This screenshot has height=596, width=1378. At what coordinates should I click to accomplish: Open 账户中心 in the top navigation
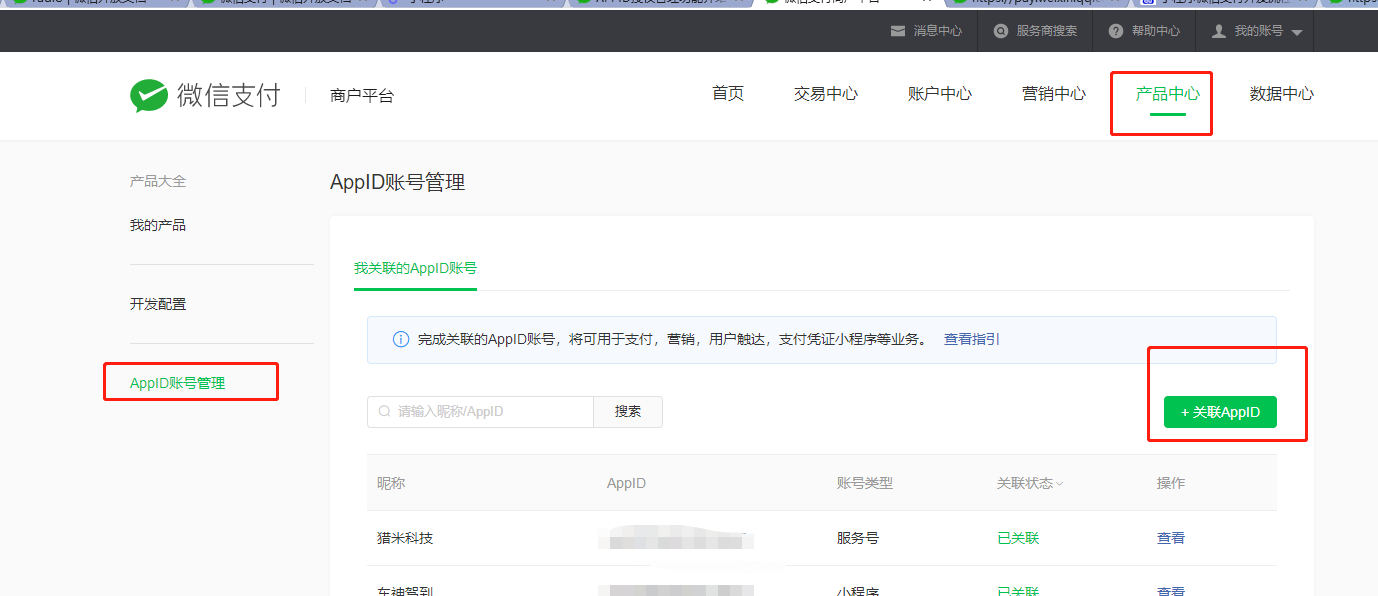coord(940,94)
